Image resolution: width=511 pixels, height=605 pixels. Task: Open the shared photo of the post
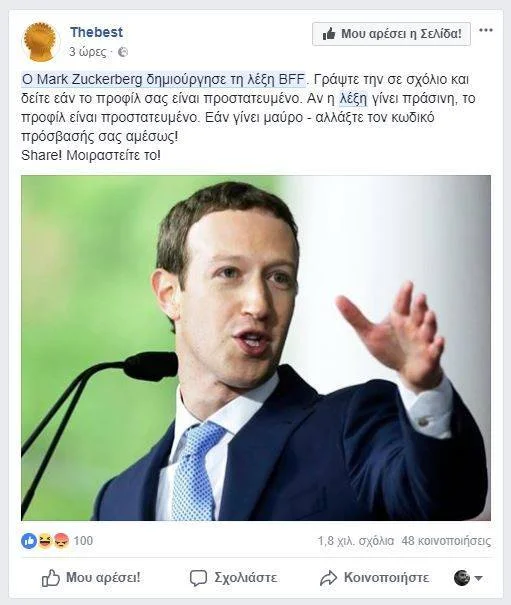click(x=256, y=348)
